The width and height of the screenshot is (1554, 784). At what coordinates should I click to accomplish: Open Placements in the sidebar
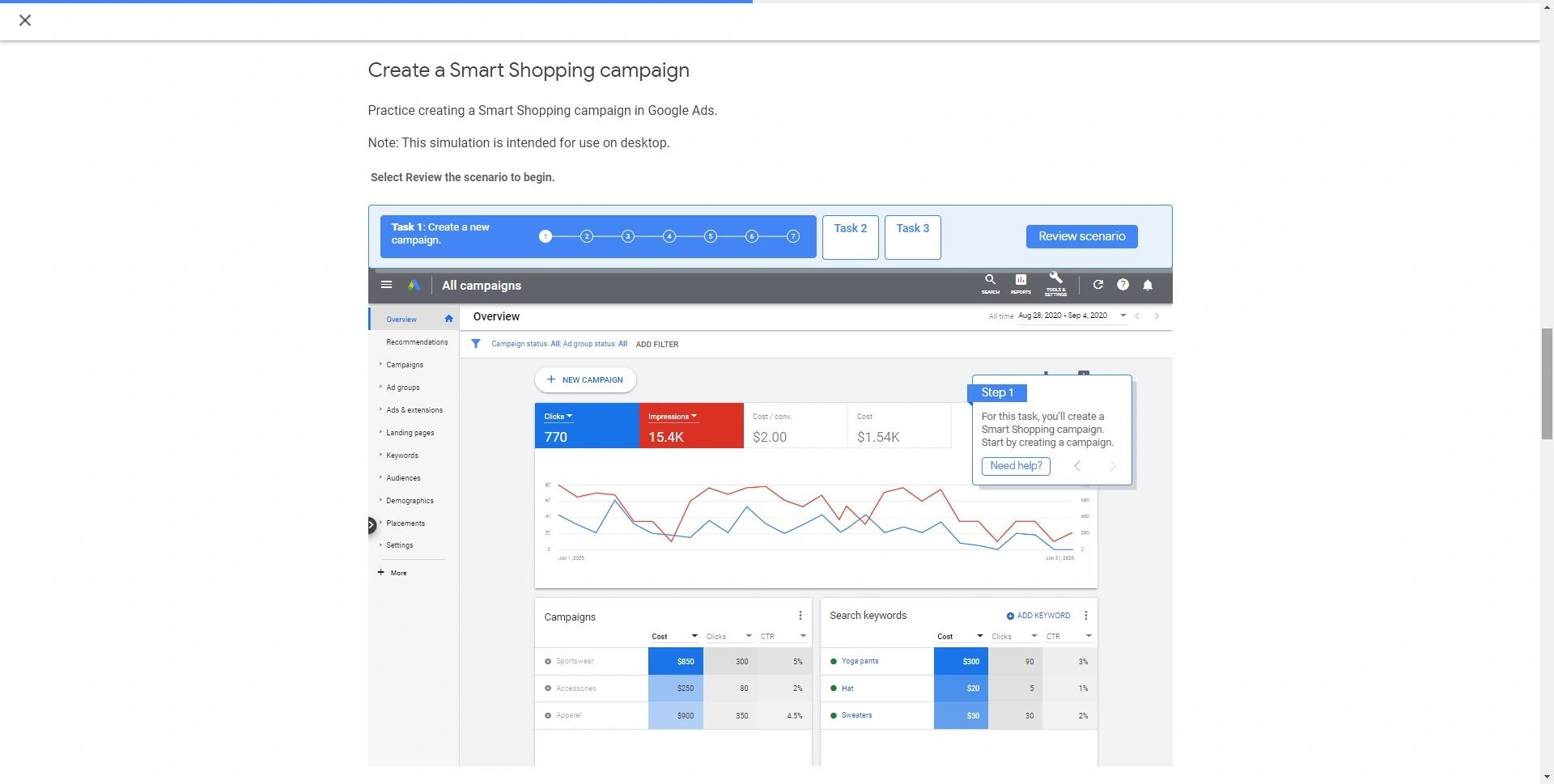[x=405, y=523]
